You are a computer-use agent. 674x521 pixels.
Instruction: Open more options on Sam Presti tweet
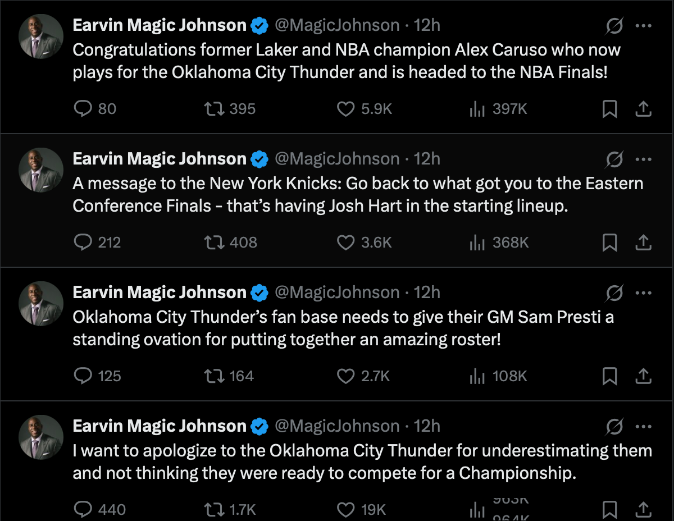click(x=644, y=293)
